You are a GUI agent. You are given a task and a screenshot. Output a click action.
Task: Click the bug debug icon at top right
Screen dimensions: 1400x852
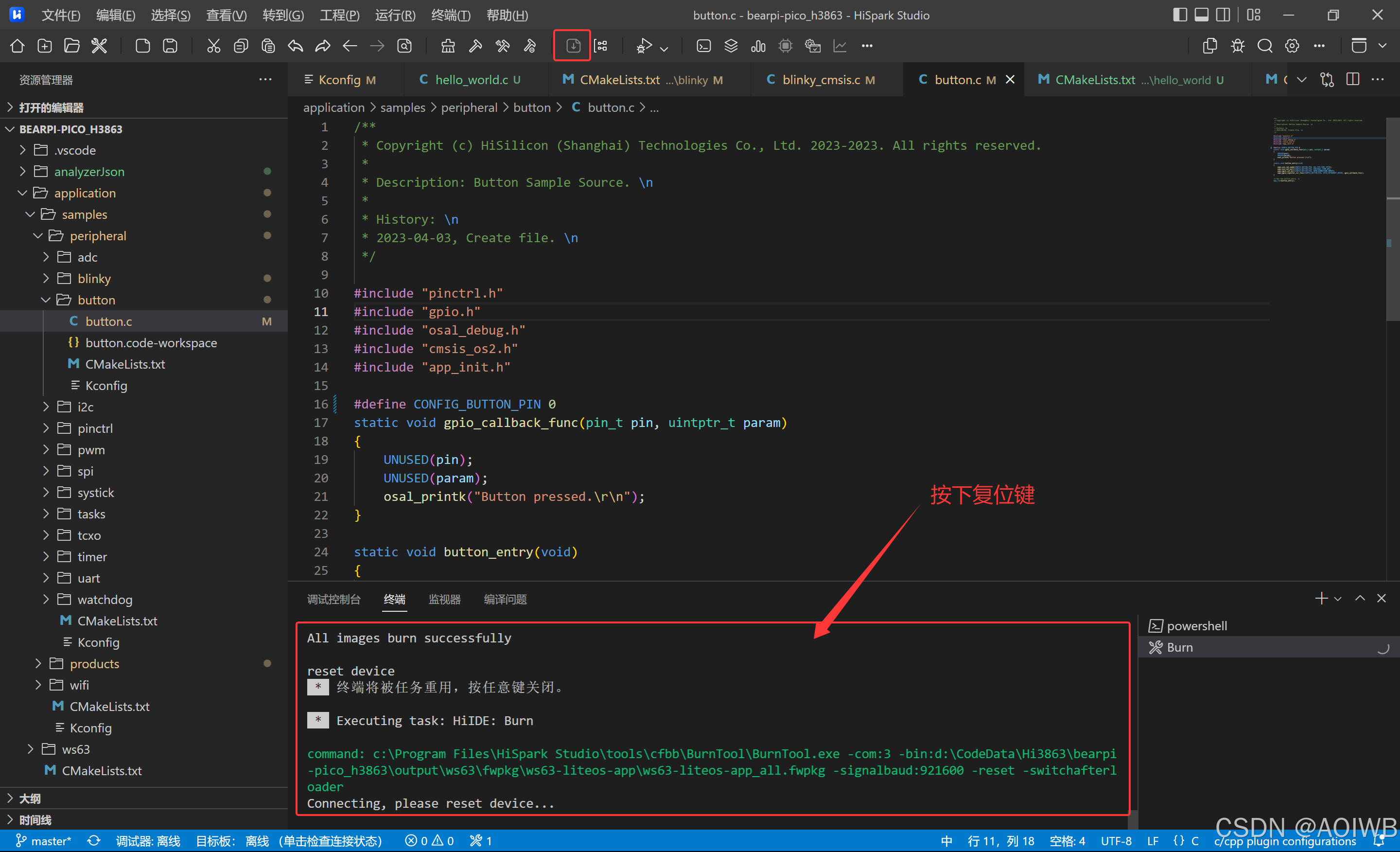click(x=1238, y=46)
